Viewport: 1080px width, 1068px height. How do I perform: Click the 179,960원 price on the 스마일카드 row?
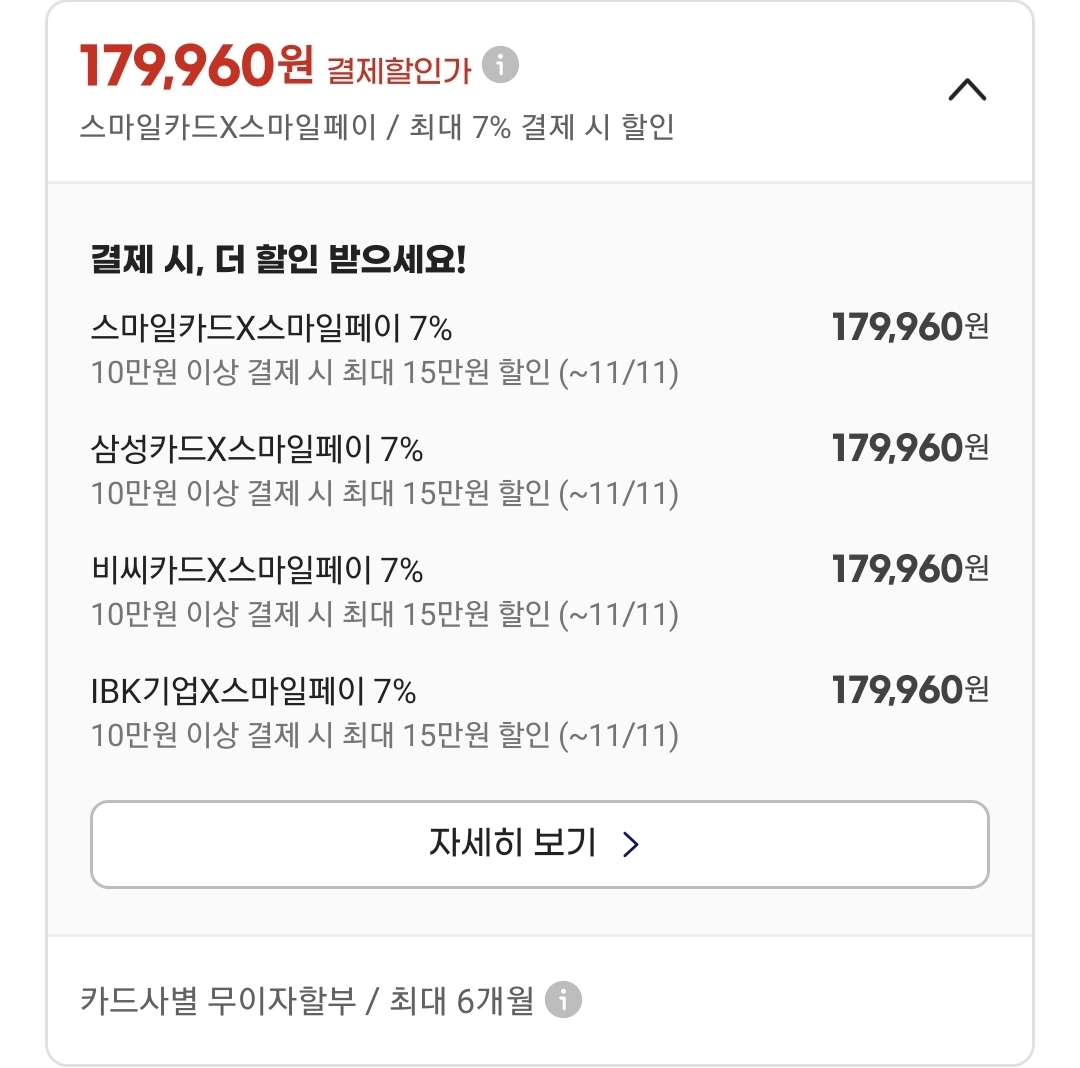point(909,327)
